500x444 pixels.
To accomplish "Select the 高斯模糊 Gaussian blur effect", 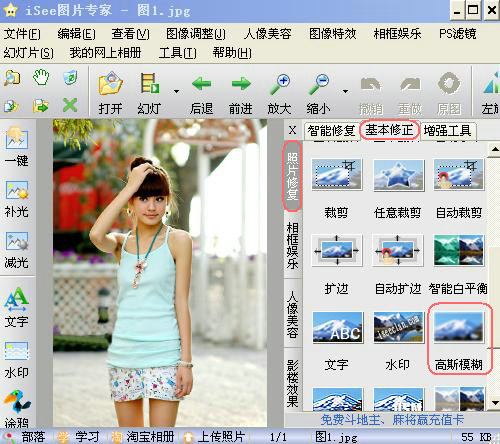I will [x=459, y=339].
